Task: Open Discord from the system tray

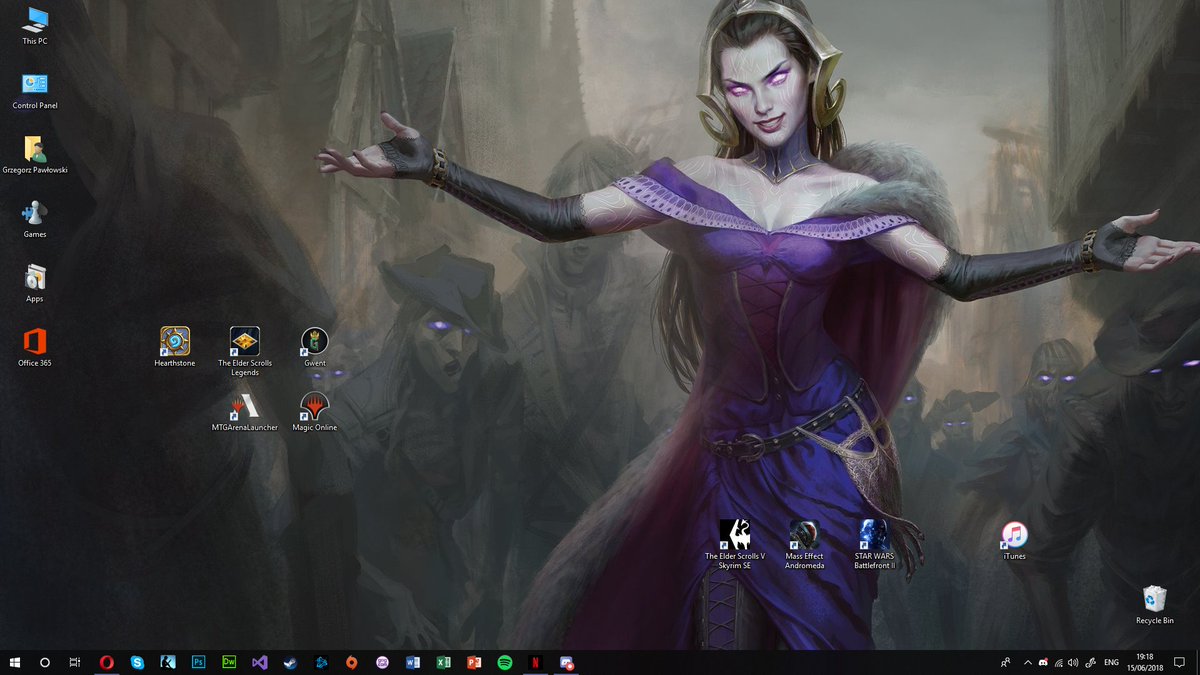Action: click(x=1043, y=662)
